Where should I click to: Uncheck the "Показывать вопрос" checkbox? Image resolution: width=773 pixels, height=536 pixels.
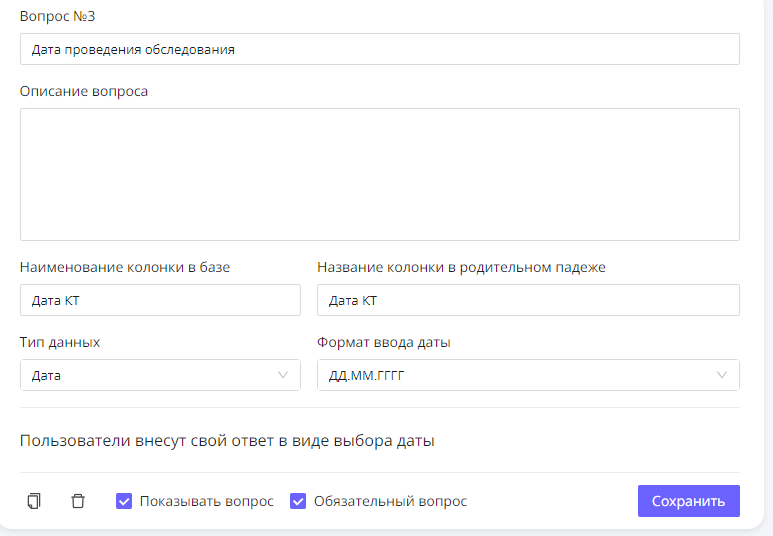pos(124,501)
